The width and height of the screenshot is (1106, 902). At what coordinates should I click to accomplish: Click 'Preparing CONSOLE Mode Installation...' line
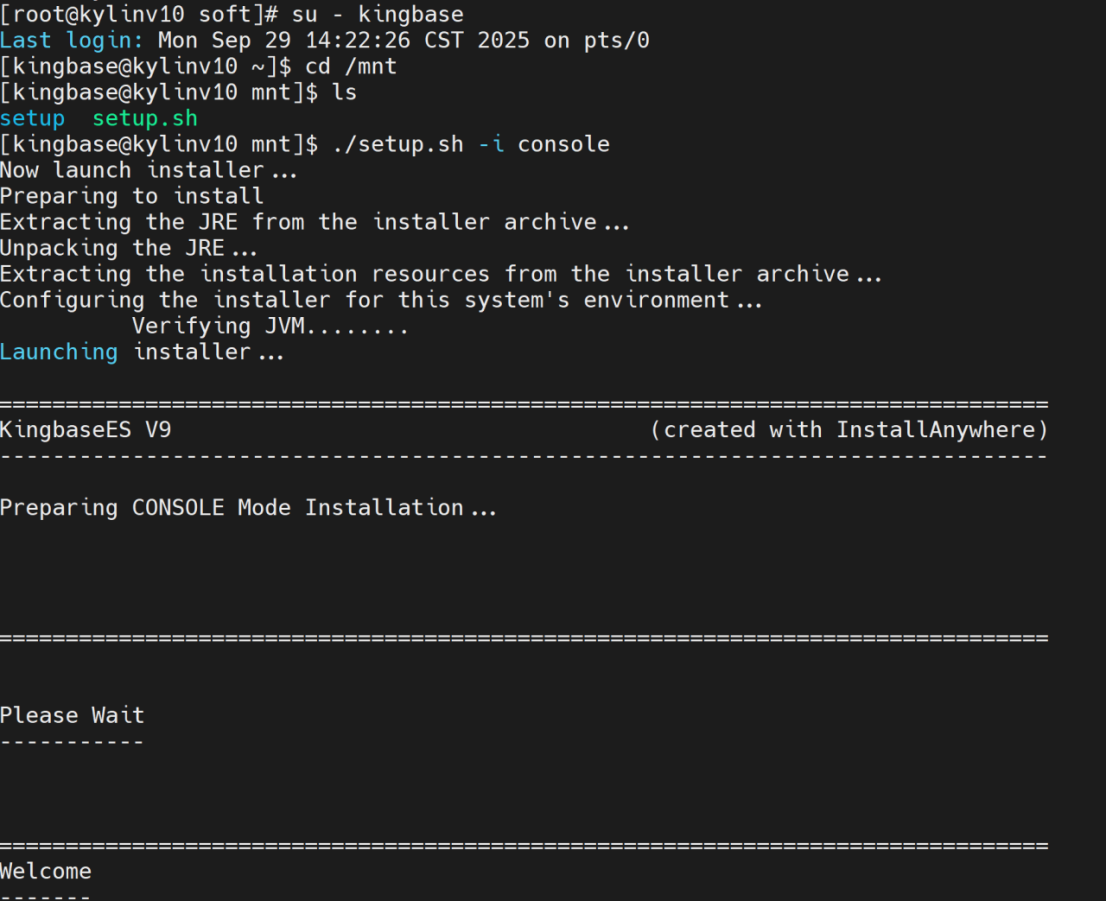click(x=248, y=508)
